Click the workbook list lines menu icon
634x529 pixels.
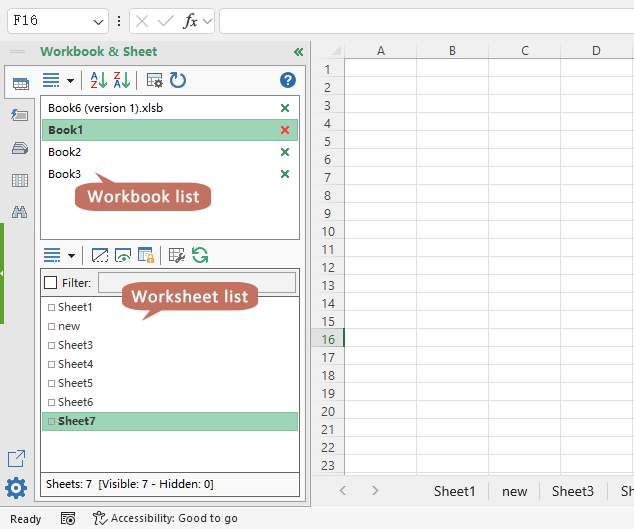[51, 80]
